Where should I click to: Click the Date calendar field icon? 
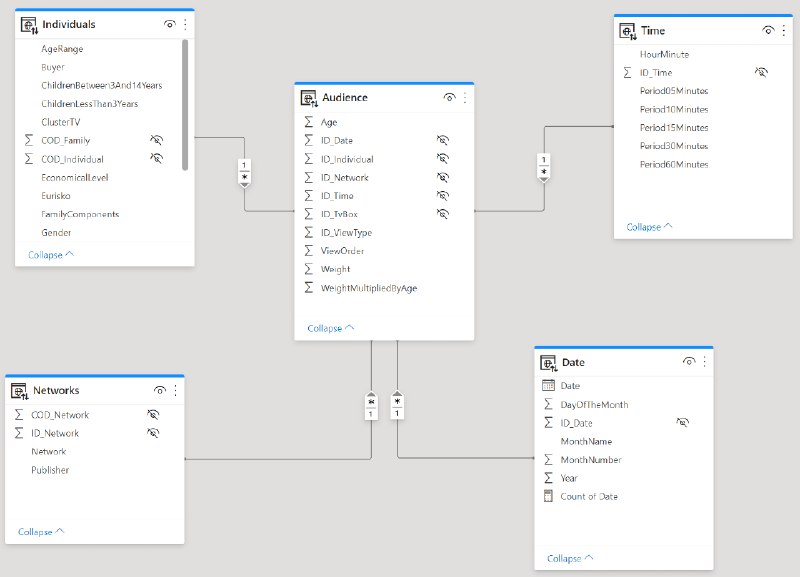click(x=548, y=386)
